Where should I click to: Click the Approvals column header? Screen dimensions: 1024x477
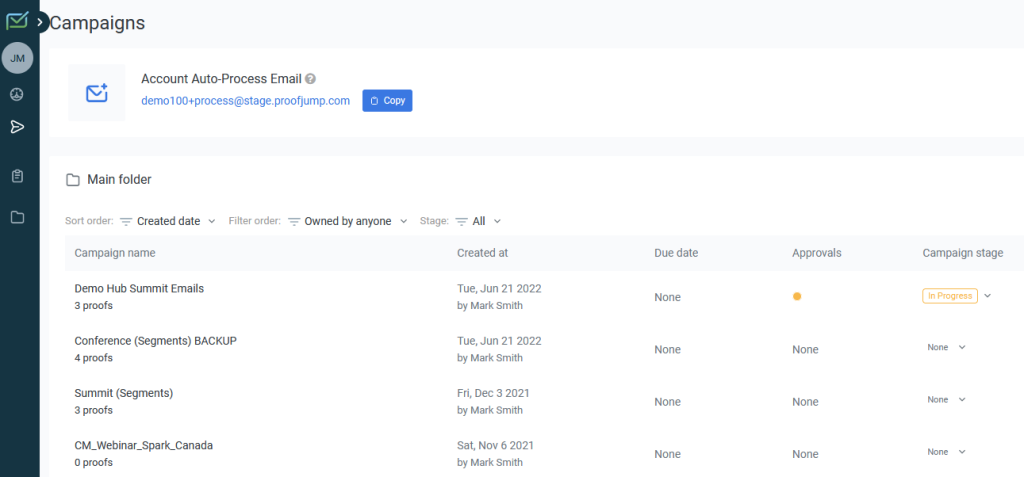tap(817, 253)
